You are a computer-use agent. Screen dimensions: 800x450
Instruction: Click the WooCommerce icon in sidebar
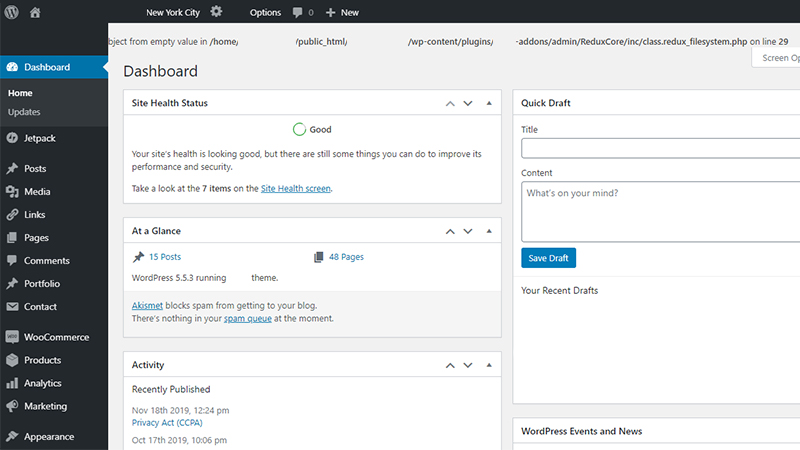coord(12,337)
